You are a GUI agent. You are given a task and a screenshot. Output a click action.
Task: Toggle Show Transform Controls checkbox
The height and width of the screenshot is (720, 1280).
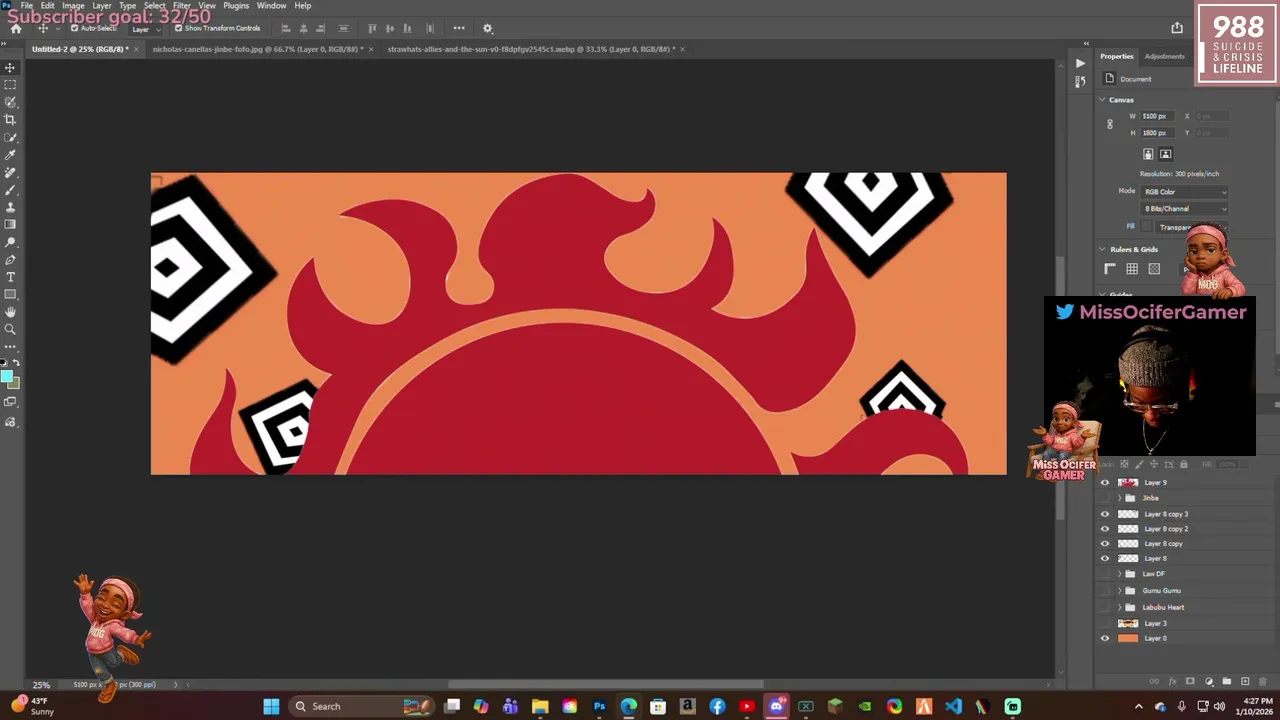[178, 28]
